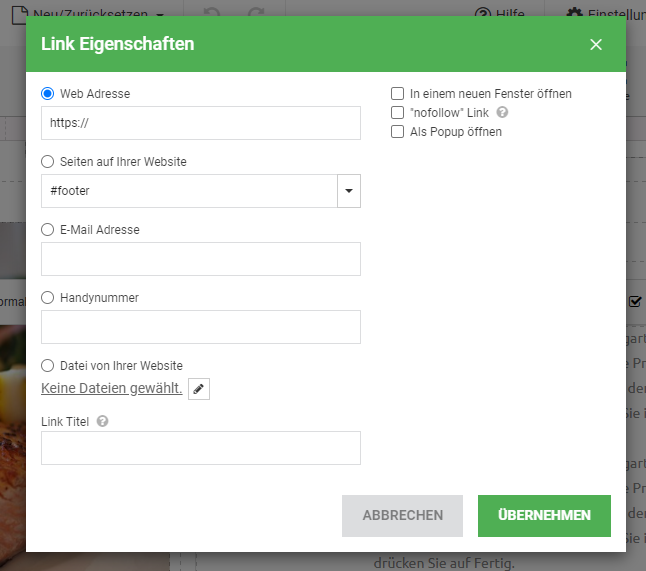Image resolution: width=646 pixels, height=571 pixels.
Task: Close the Link Eigenschaften dialog
Action: (x=596, y=44)
